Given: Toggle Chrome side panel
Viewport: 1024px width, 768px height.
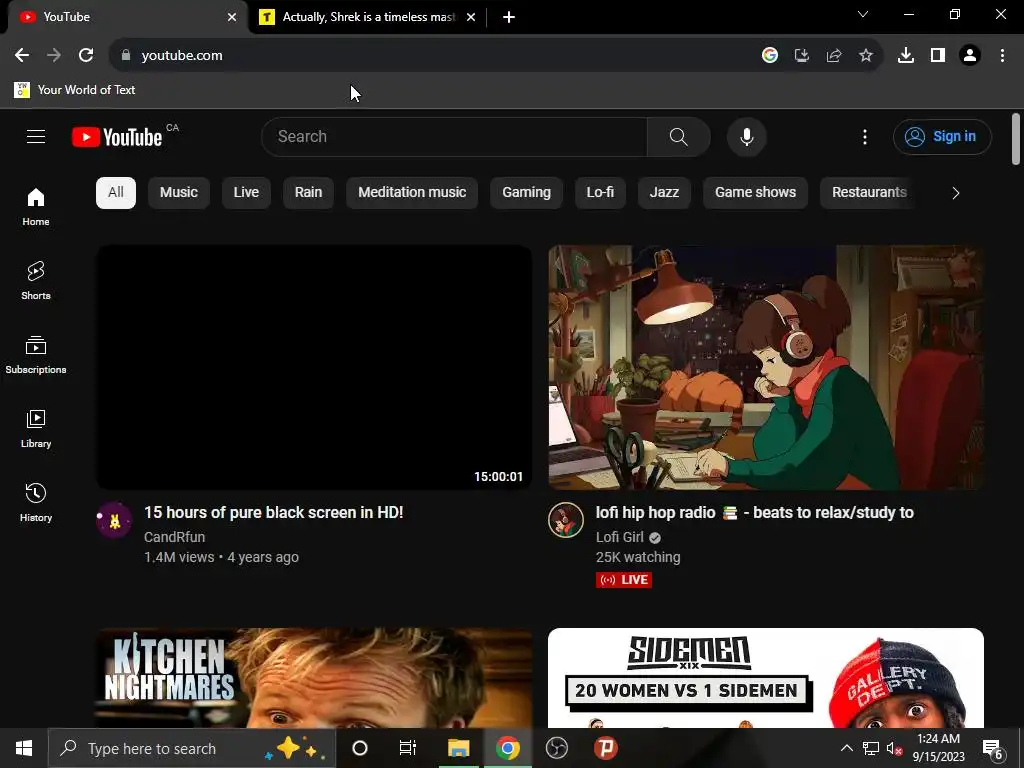Looking at the screenshot, I should [x=938, y=56].
